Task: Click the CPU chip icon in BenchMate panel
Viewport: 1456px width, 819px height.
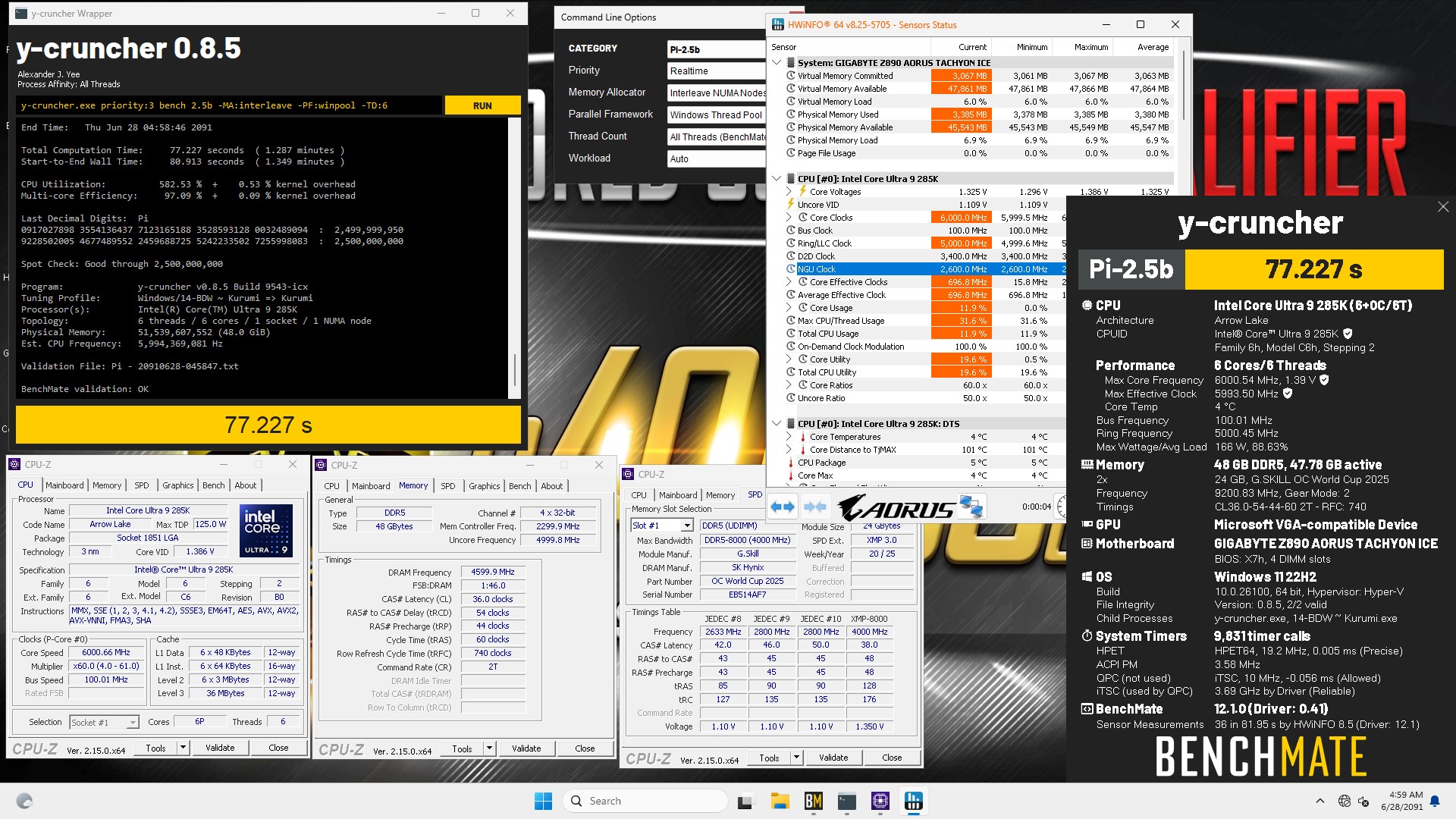Action: [1087, 306]
